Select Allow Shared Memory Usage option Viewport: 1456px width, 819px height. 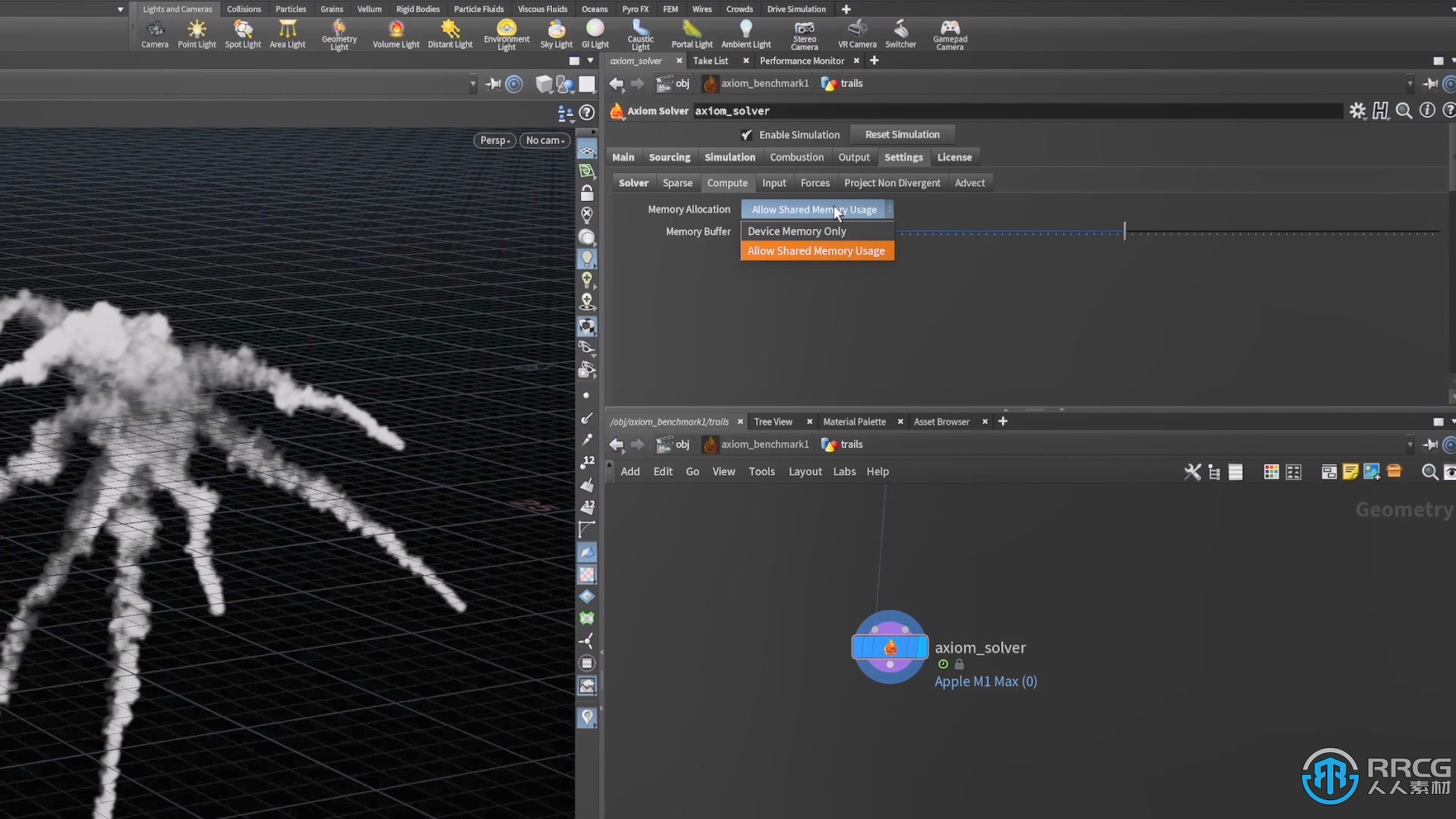click(816, 250)
